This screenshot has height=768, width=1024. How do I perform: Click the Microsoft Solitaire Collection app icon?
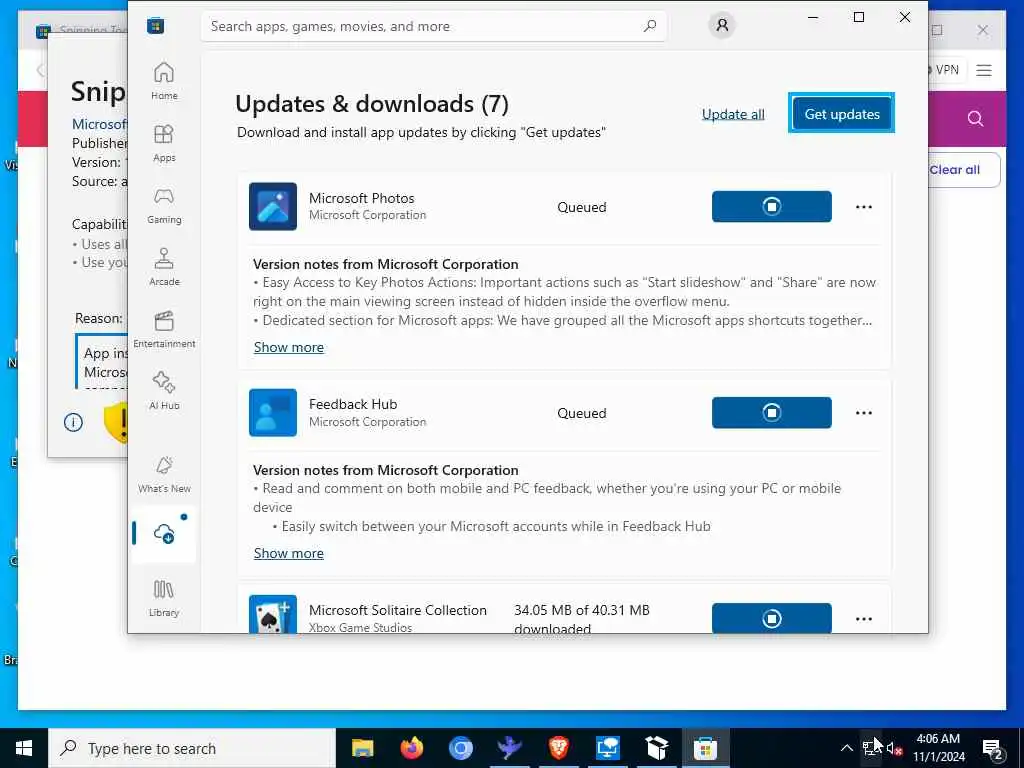point(273,614)
